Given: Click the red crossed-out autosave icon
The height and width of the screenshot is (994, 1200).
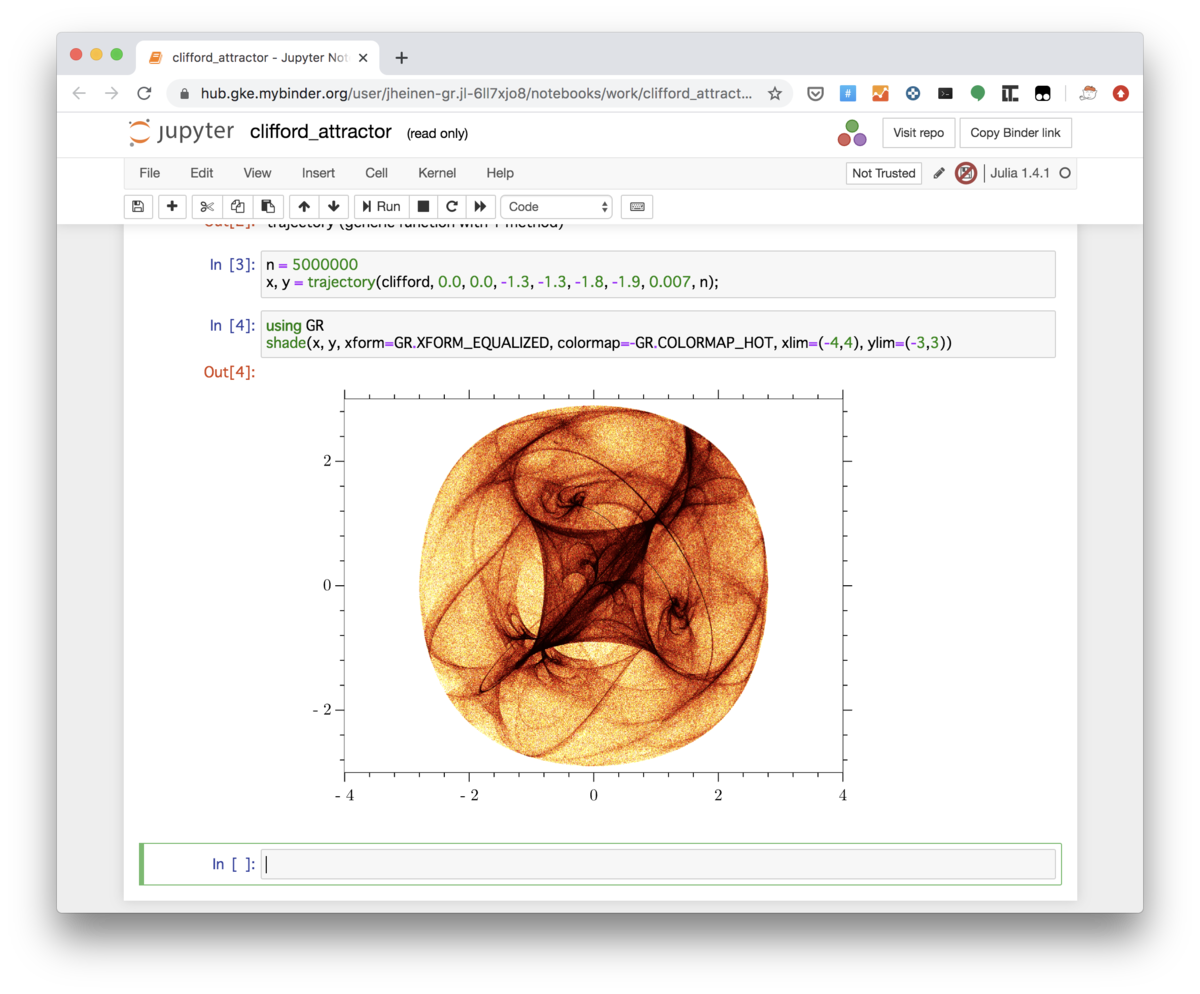Looking at the screenshot, I should (x=965, y=173).
